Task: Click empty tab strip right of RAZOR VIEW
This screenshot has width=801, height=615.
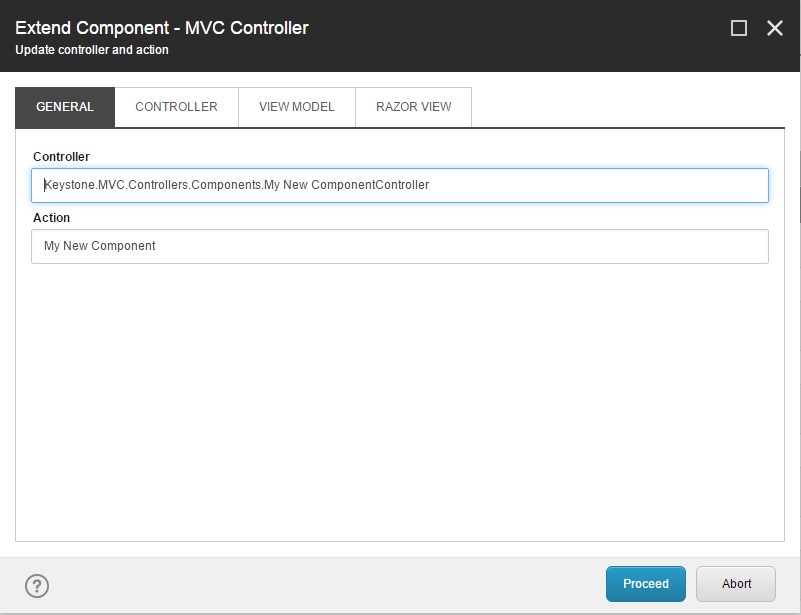Action: click(620, 107)
